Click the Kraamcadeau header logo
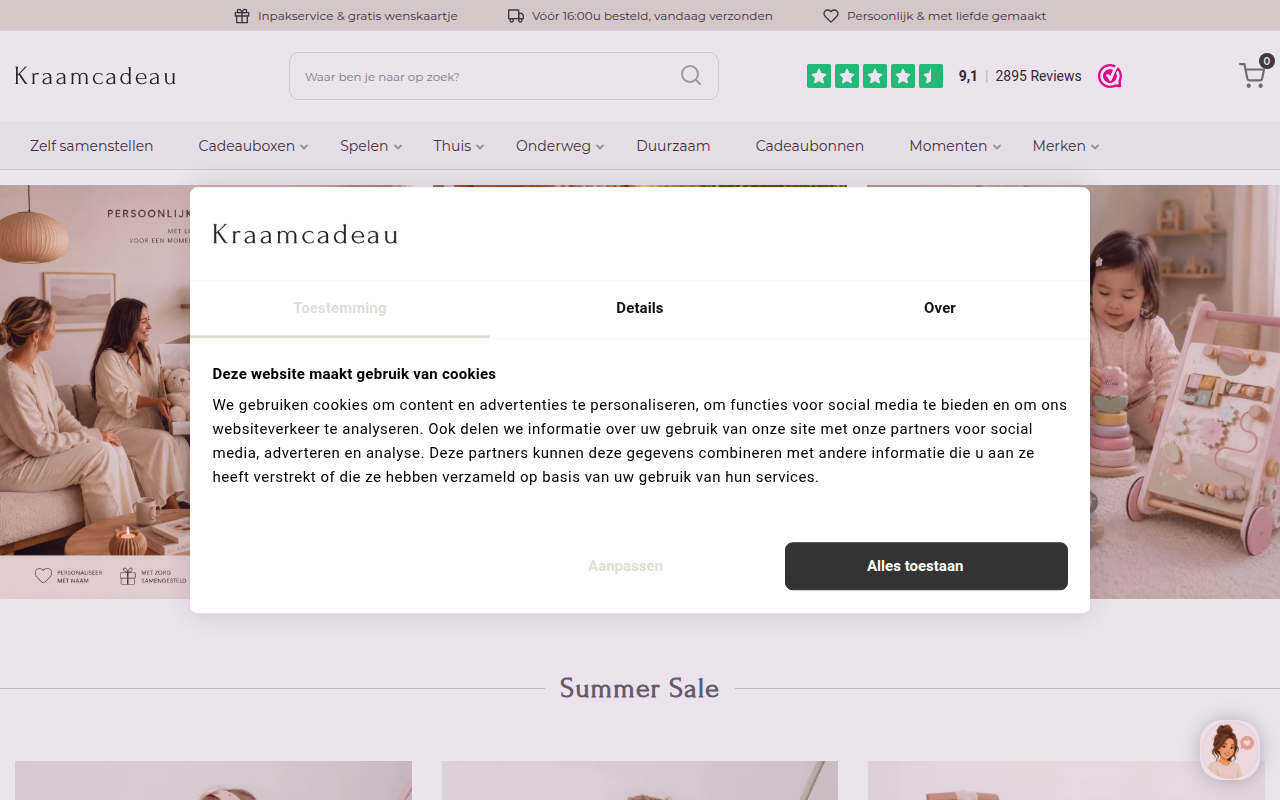This screenshot has height=800, width=1280. (96, 77)
